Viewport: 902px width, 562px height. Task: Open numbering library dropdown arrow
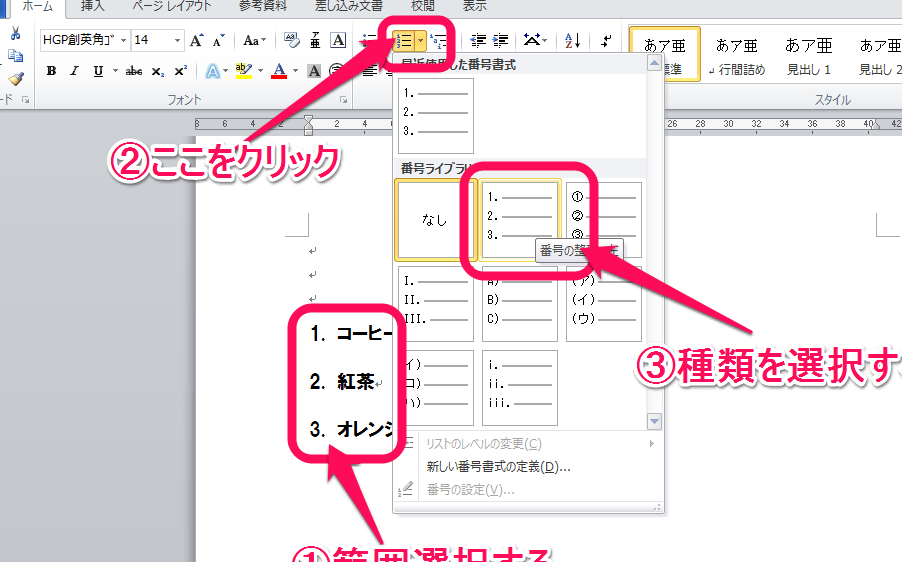point(421,41)
